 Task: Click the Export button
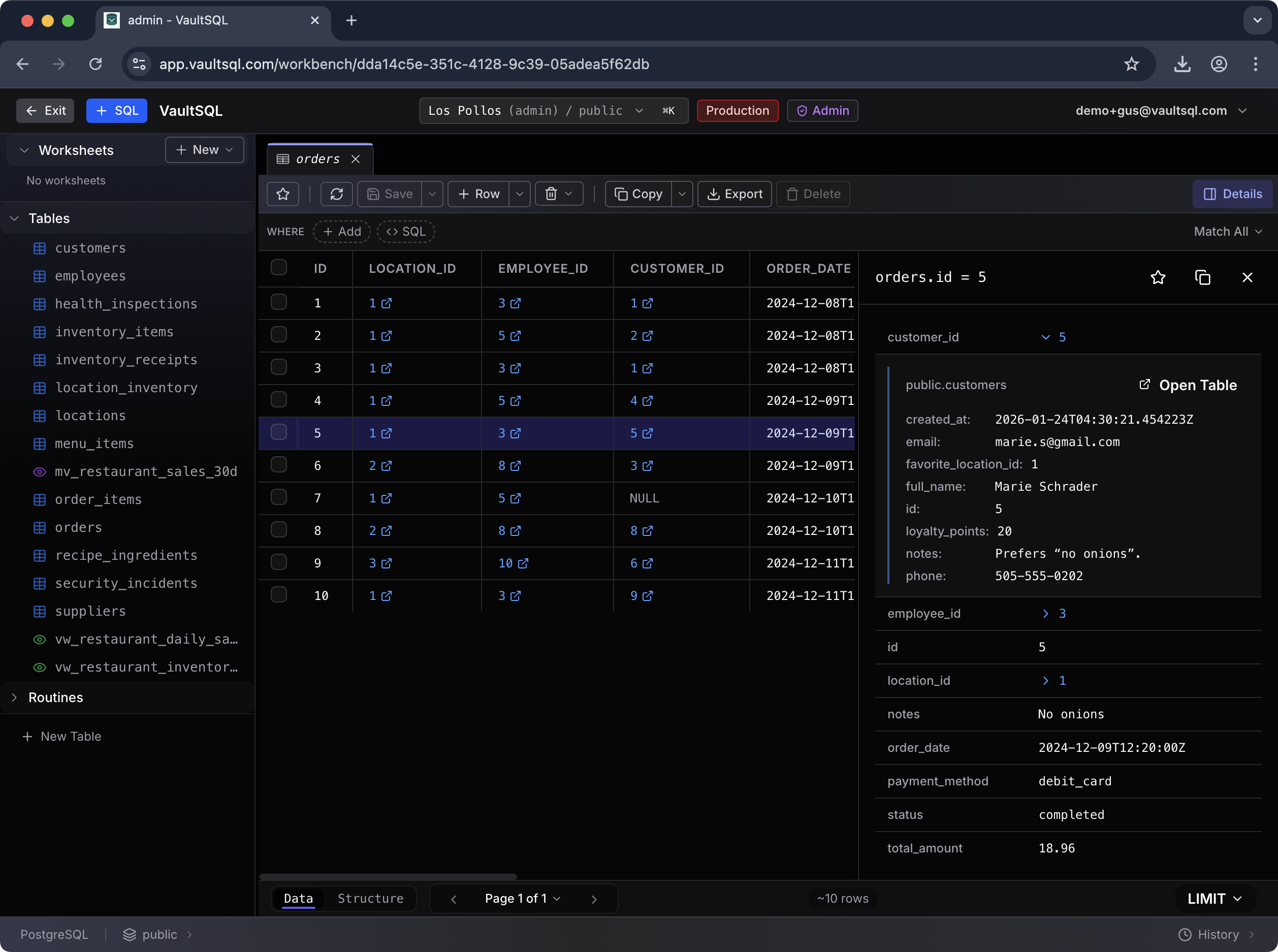[x=734, y=194]
